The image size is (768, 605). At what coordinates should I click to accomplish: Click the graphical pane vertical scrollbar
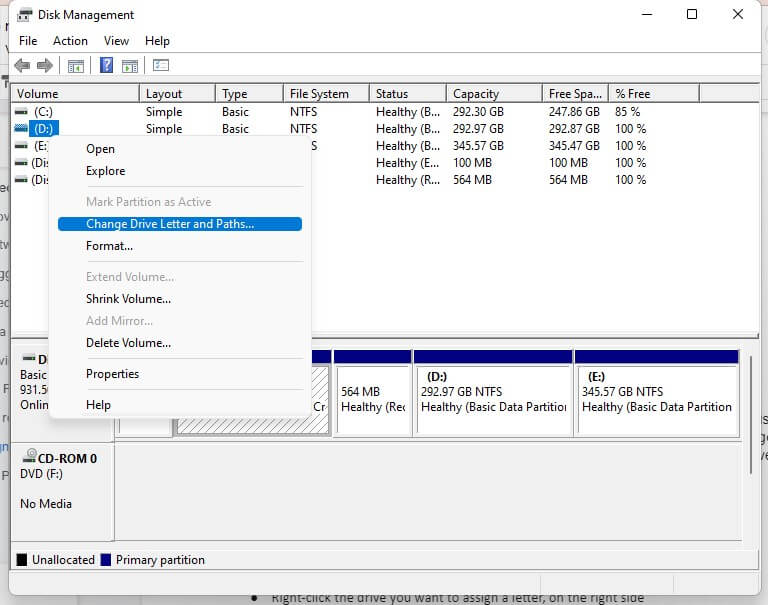(750, 415)
